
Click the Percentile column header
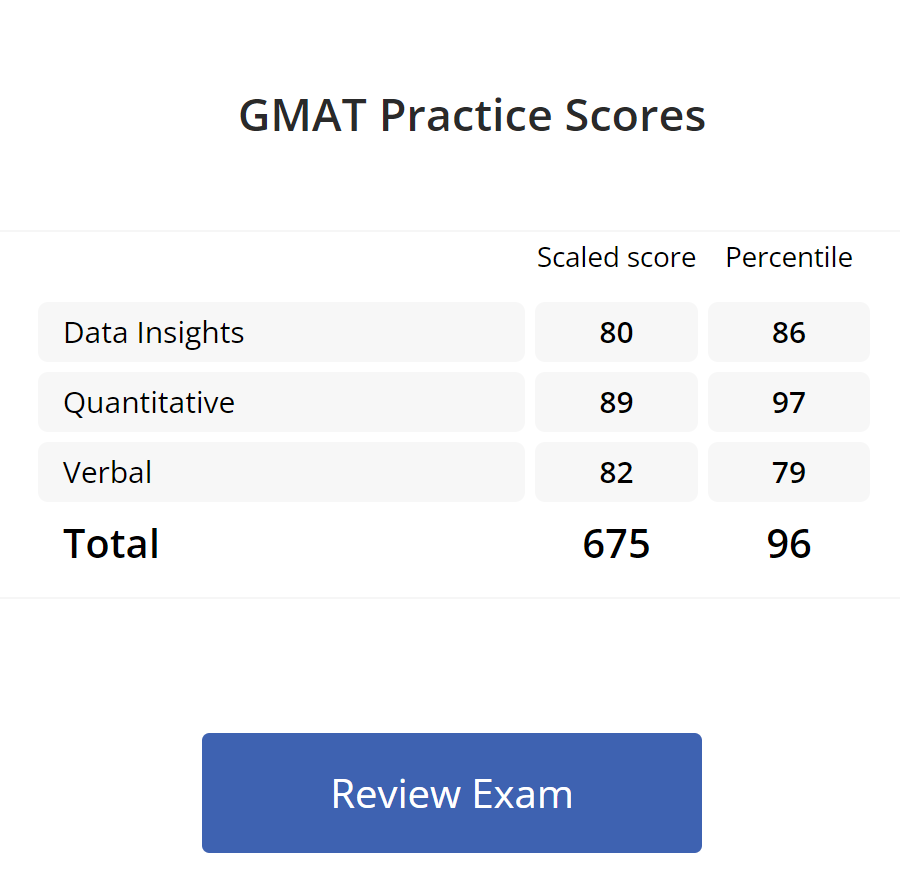click(789, 257)
